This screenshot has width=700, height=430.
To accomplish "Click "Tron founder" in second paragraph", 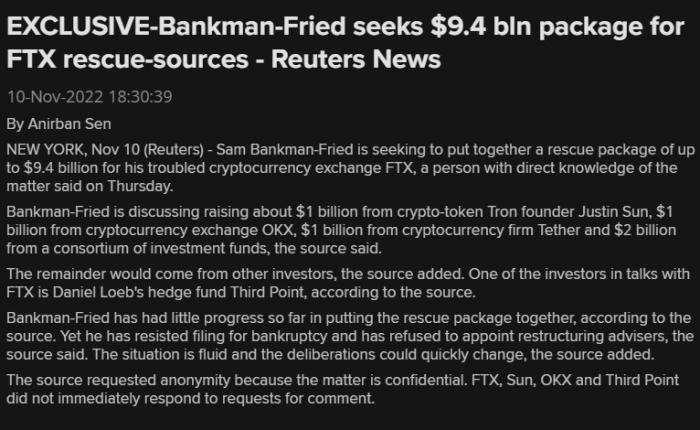I will (530, 212).
